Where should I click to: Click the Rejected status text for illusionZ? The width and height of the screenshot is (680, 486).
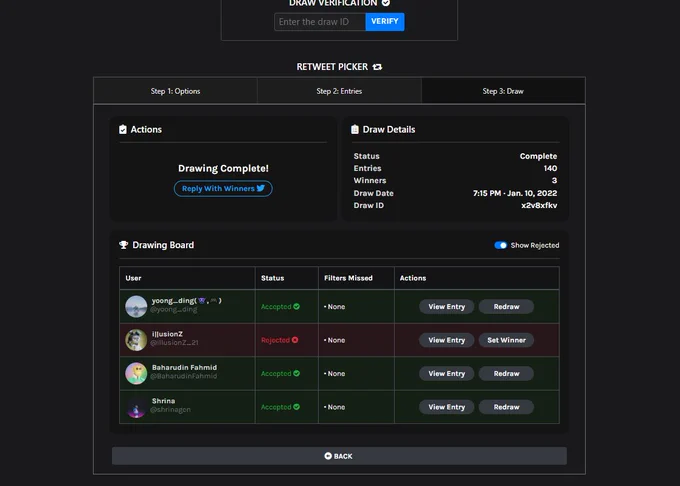tap(275, 340)
